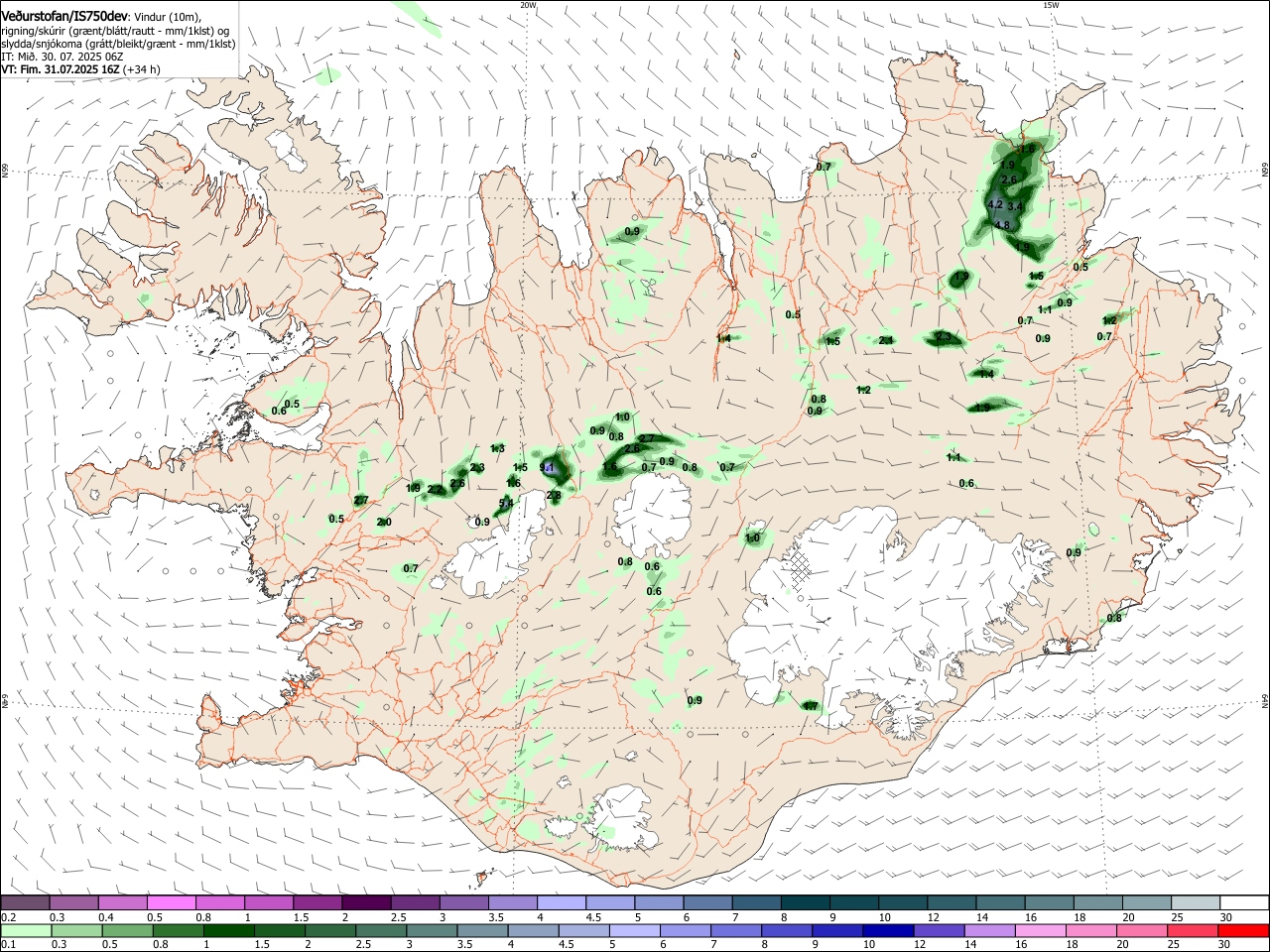The width and height of the screenshot is (1270, 952).
Task: Click the pale green 0.1–0.3 rain swatch
Action: point(25,930)
